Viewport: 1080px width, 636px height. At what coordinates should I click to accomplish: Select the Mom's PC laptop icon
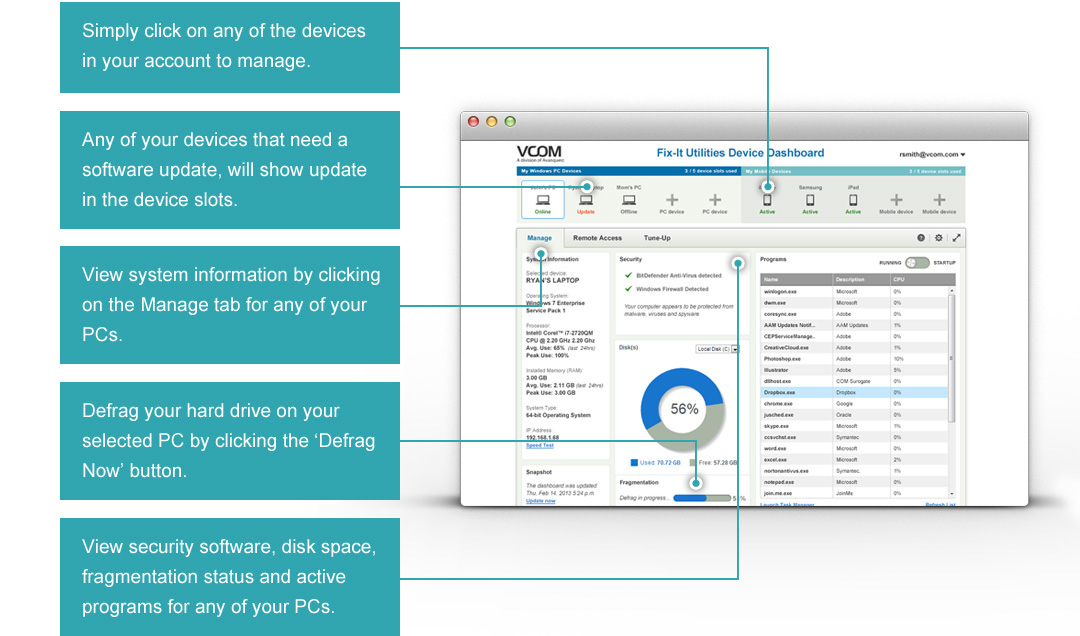tap(629, 200)
